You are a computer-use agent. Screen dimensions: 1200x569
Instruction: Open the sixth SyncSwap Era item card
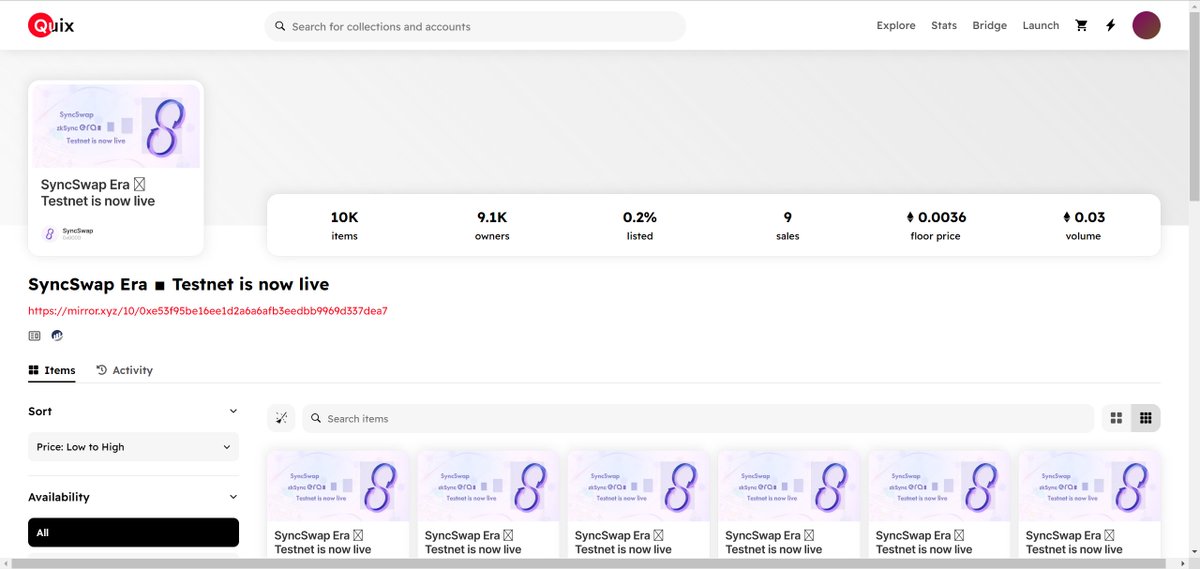click(x=1090, y=505)
